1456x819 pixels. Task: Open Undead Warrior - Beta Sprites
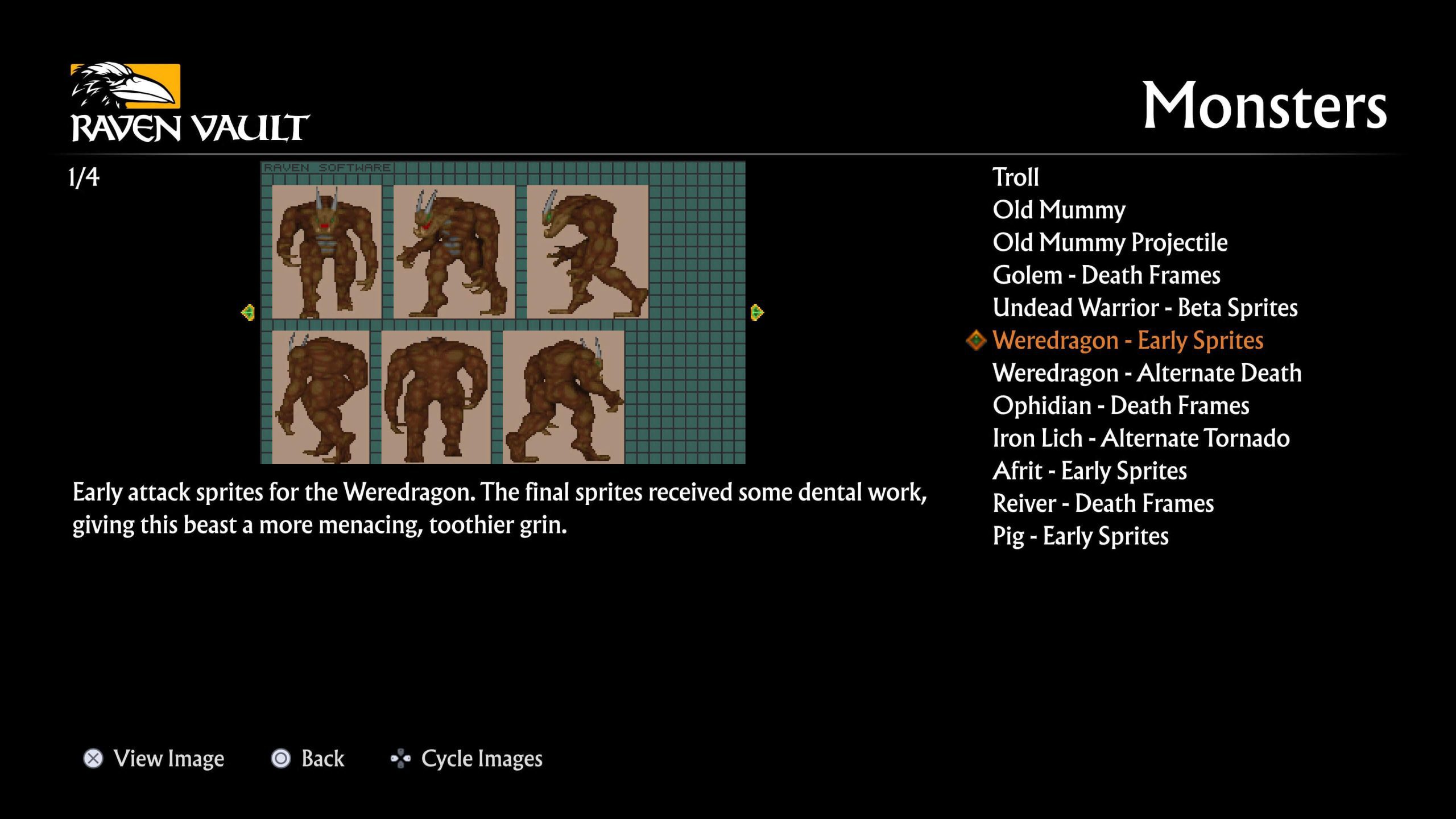tap(1145, 308)
